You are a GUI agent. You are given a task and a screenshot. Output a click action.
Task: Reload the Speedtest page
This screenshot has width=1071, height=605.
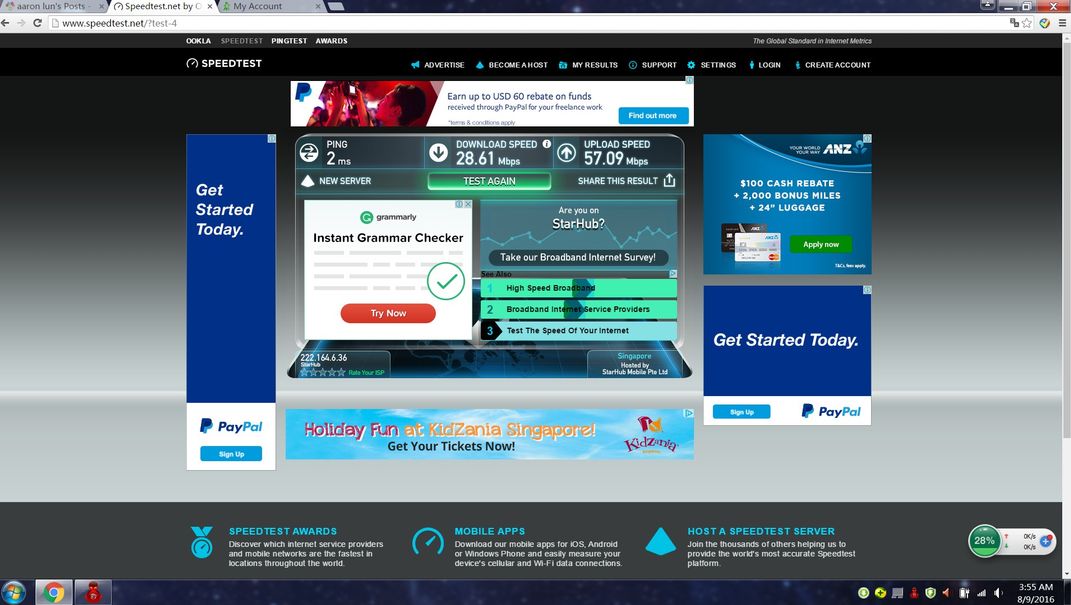(38, 23)
